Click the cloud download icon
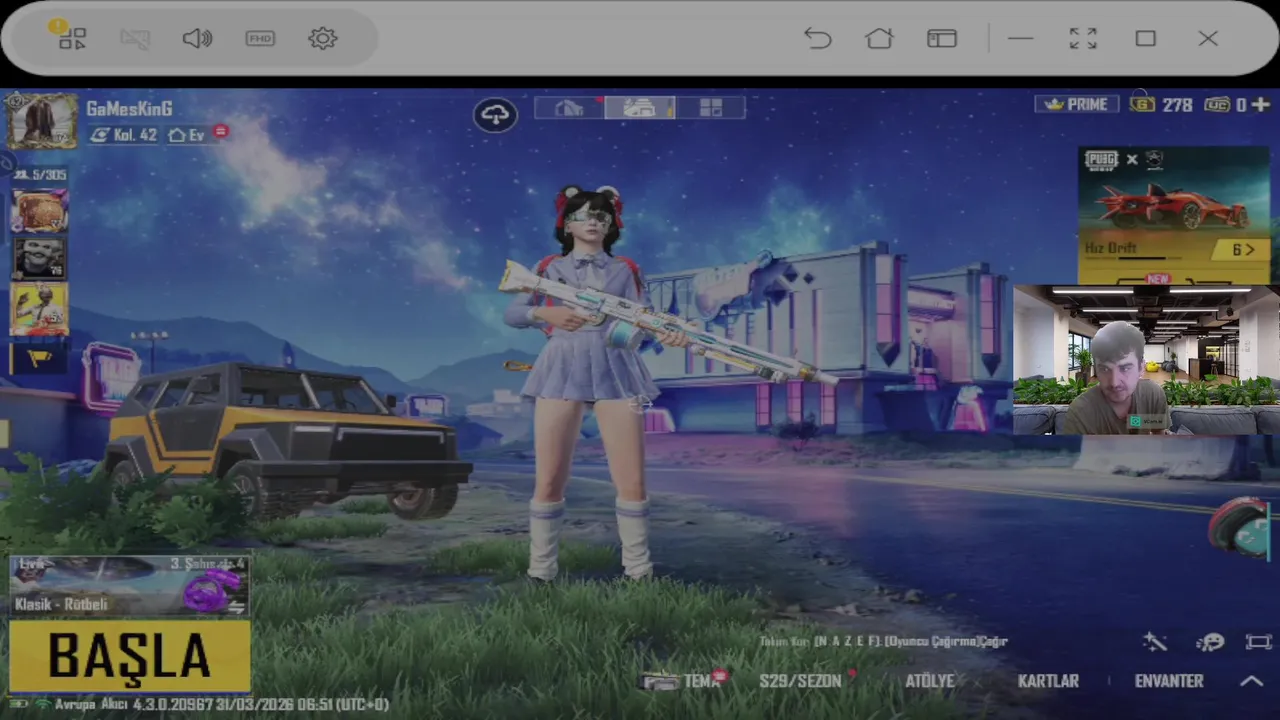 click(x=495, y=114)
